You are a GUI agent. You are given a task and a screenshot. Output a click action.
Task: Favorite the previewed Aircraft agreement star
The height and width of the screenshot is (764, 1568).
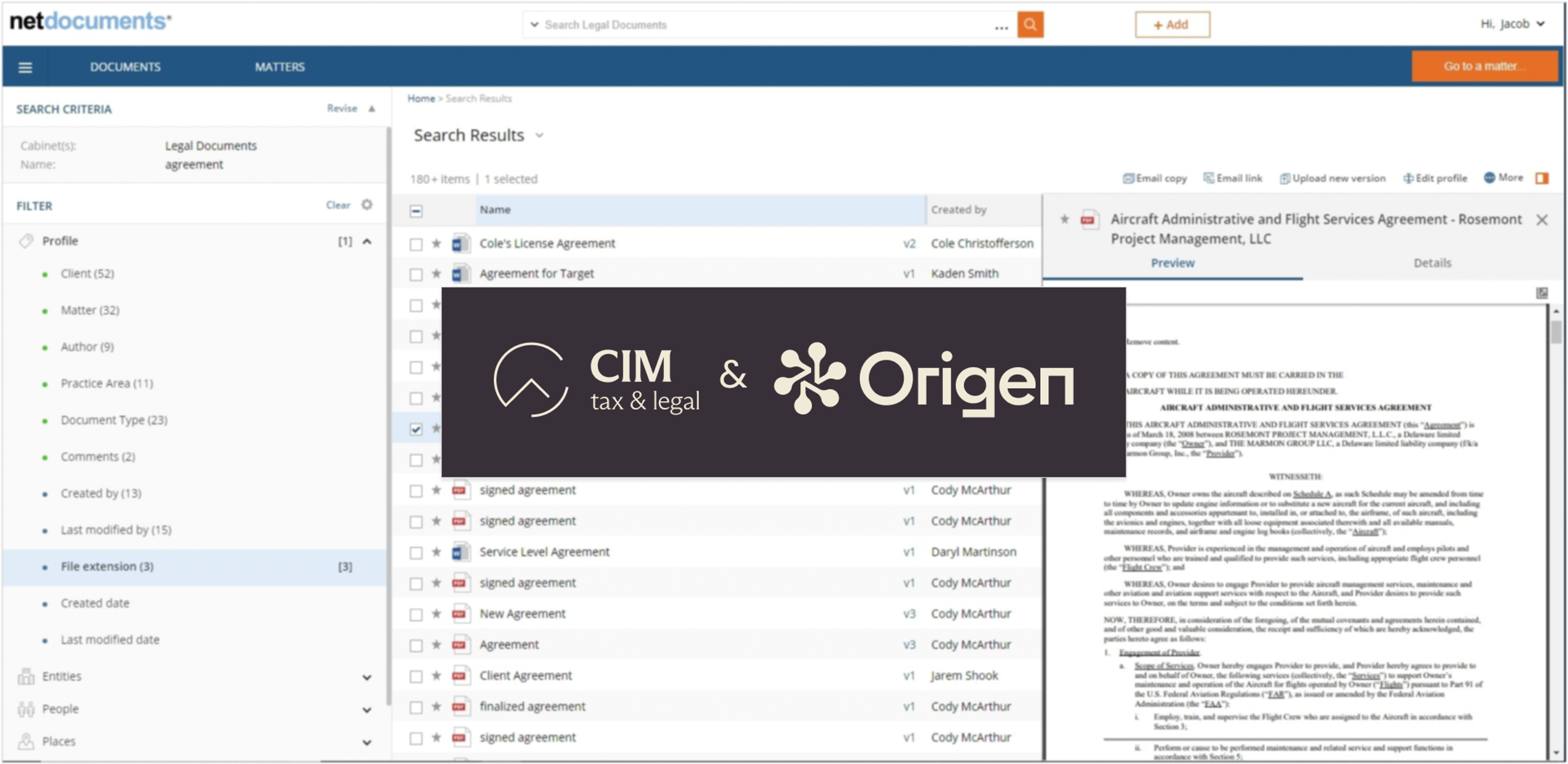tap(1064, 219)
